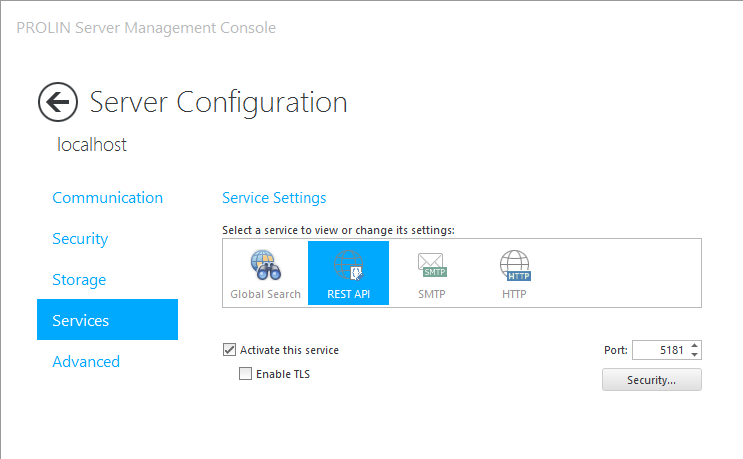This screenshot has height=459, width=743.
Task: Click the Server Configuration page title
Action: [x=218, y=102]
